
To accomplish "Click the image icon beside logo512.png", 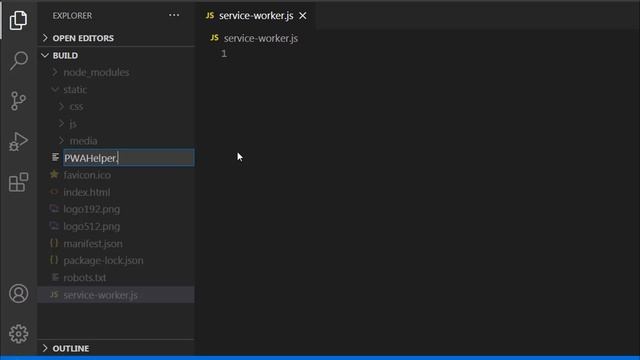I will click(x=54, y=226).
